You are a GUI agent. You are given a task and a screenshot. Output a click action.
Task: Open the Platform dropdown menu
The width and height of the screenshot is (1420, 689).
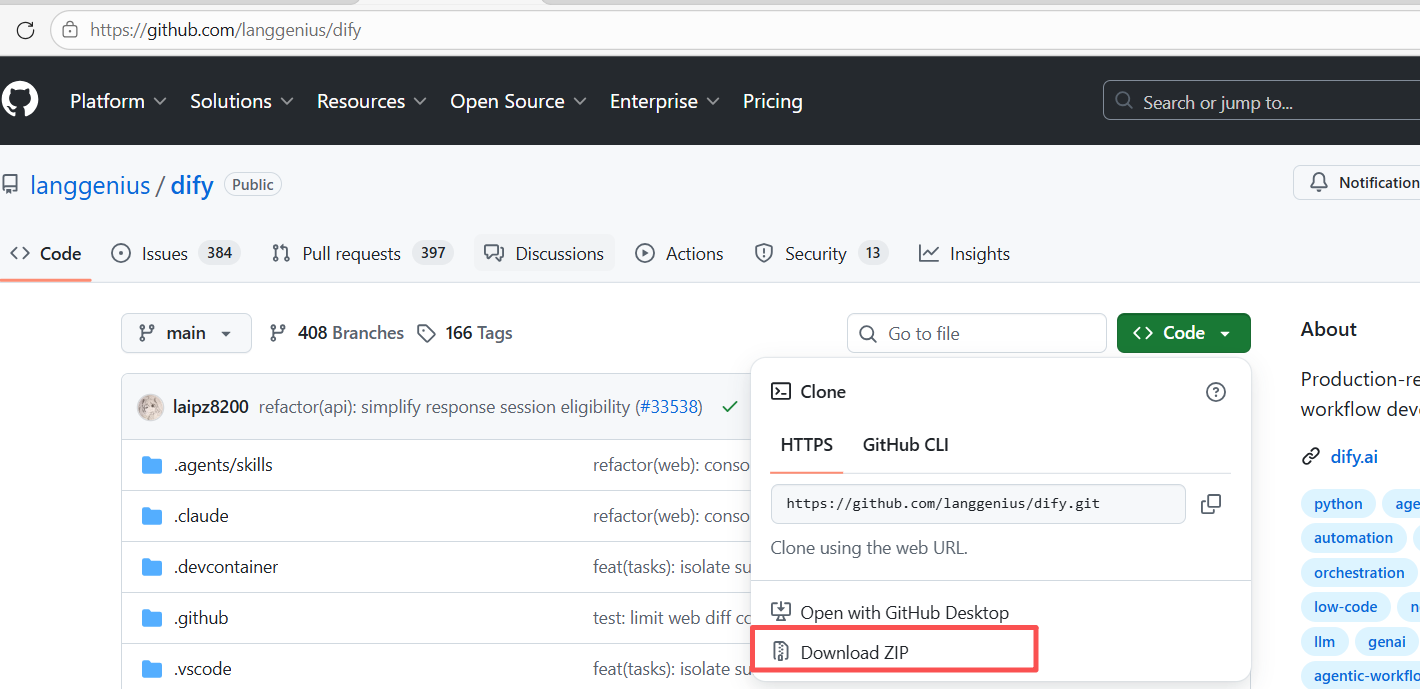tap(118, 101)
